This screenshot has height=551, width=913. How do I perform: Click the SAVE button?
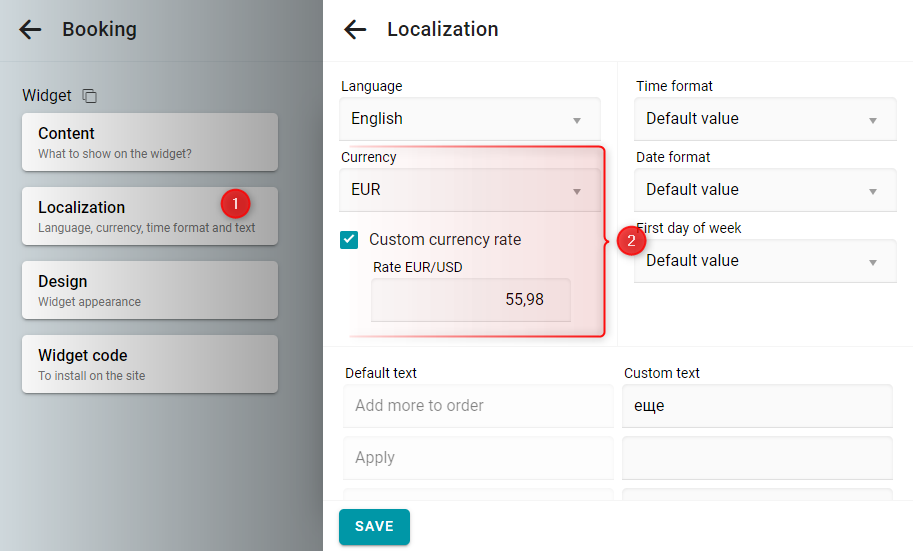(x=374, y=527)
